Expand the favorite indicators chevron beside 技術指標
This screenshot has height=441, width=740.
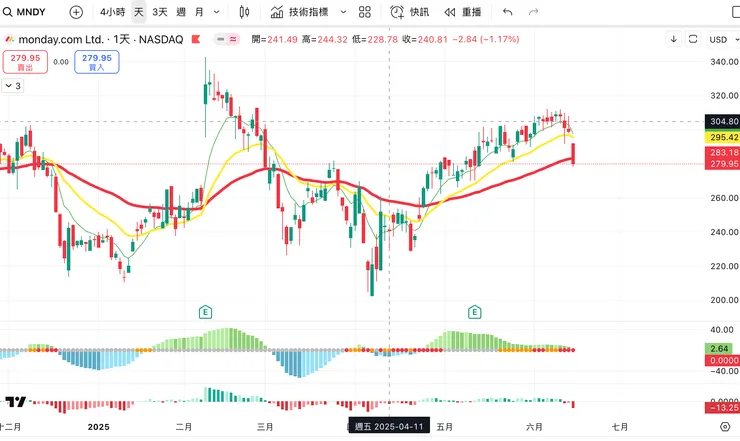pos(344,12)
